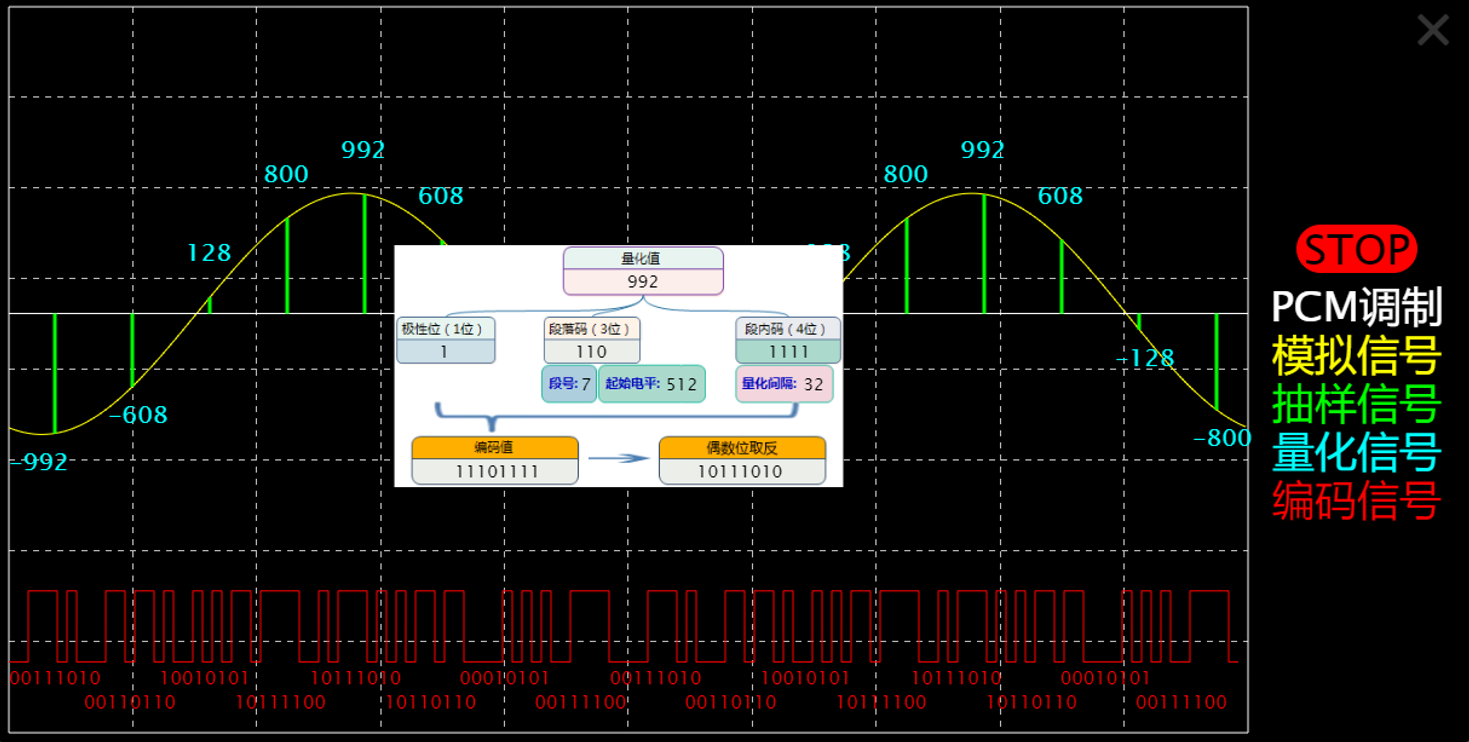This screenshot has height=742, width=1469.
Task: Close the PCM view with the X icon
Action: (x=1432, y=30)
